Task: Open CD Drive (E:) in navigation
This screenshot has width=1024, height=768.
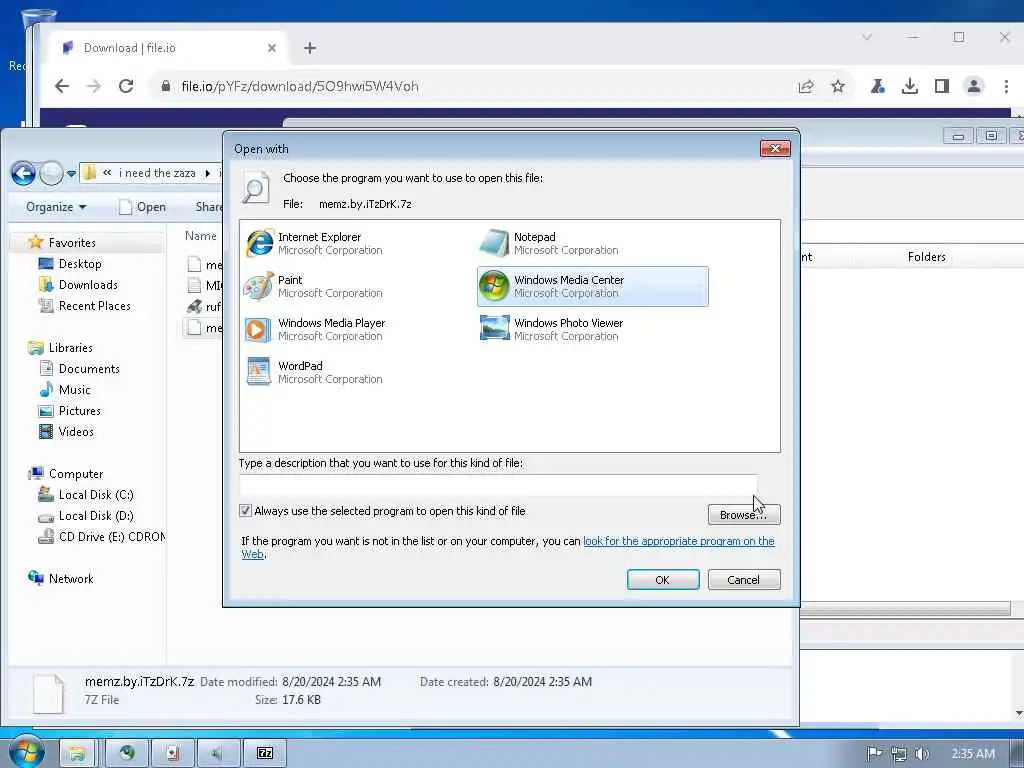Action: [111, 537]
